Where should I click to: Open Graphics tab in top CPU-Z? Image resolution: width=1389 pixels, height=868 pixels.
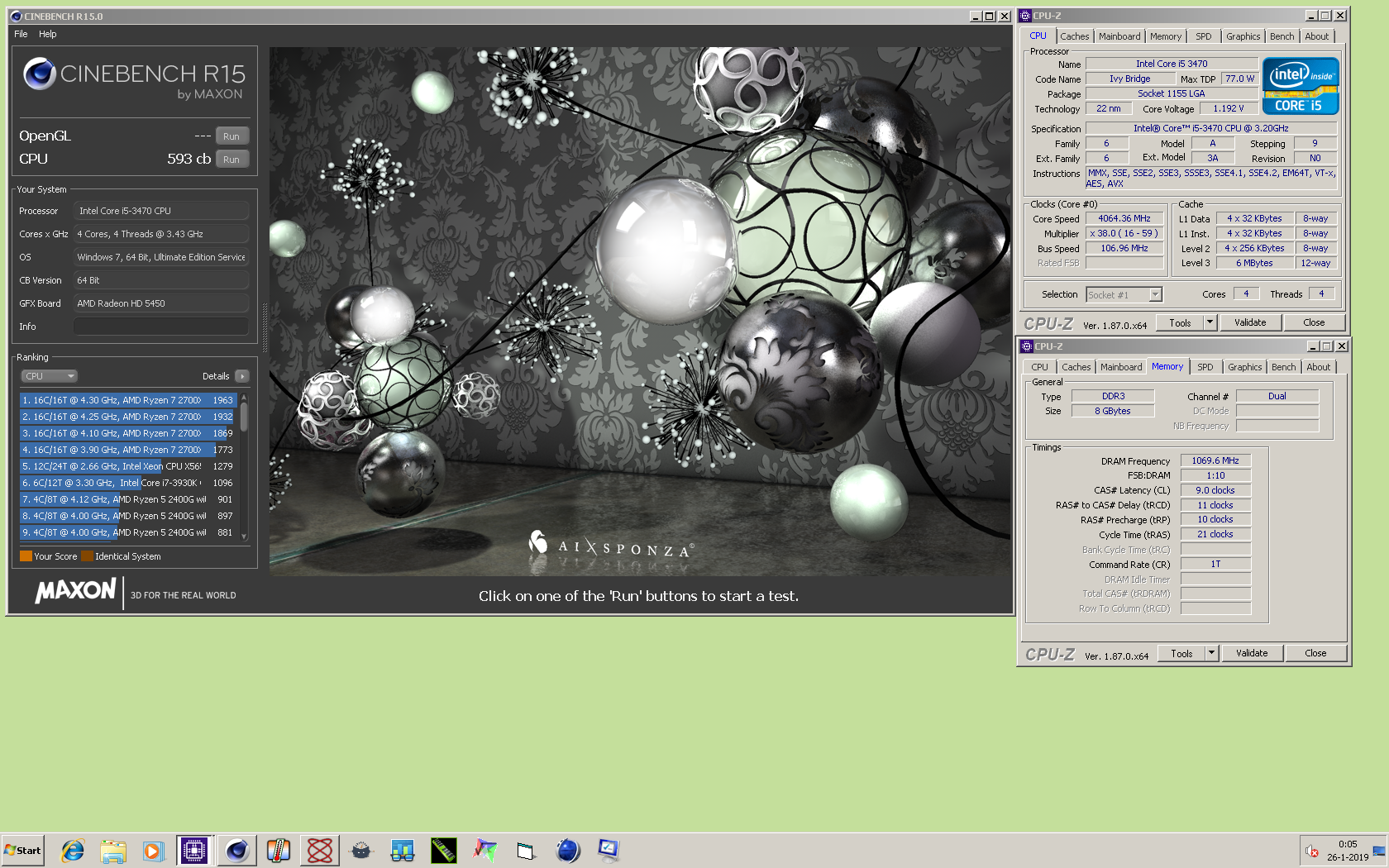pos(1243,36)
